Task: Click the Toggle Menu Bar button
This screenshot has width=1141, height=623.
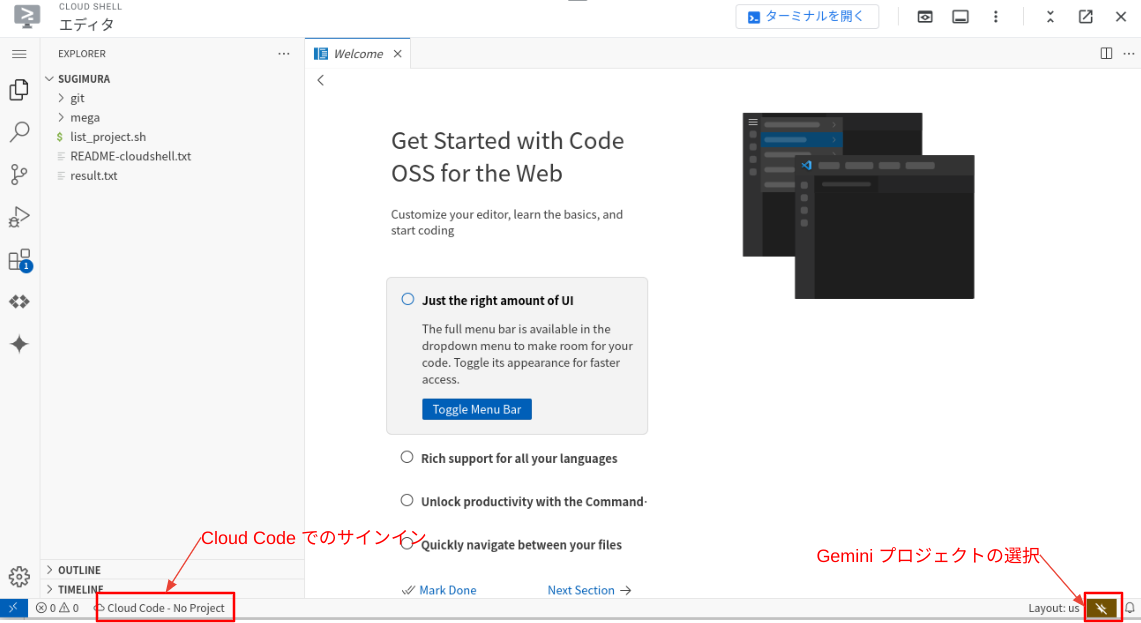Action: 477,409
